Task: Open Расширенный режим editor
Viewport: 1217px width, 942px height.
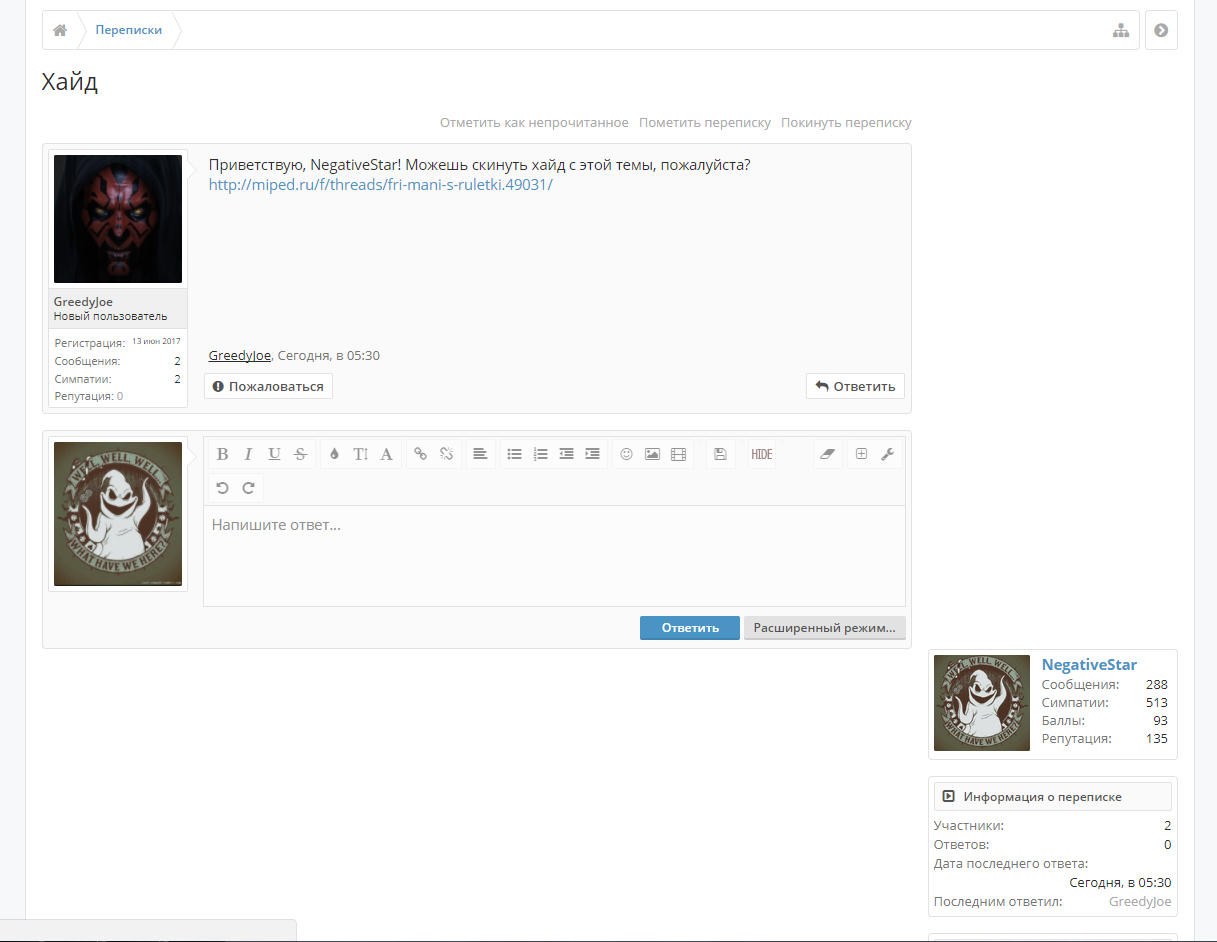Action: [x=825, y=628]
